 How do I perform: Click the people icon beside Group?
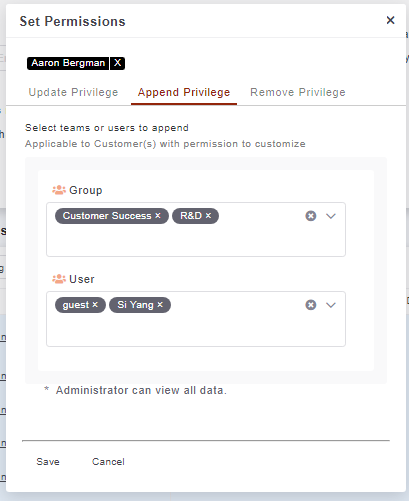coord(59,190)
